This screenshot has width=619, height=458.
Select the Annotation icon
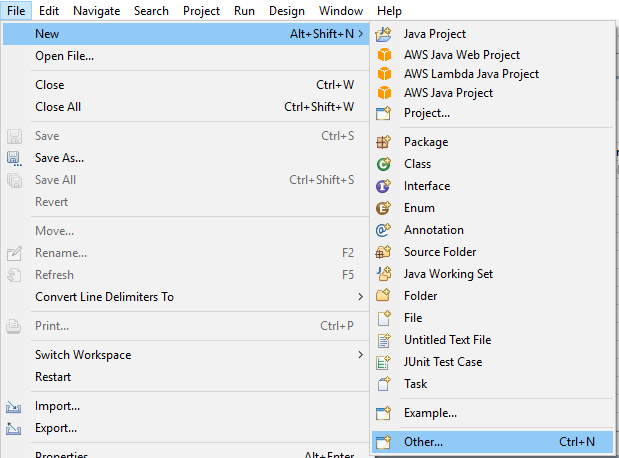[383, 230]
